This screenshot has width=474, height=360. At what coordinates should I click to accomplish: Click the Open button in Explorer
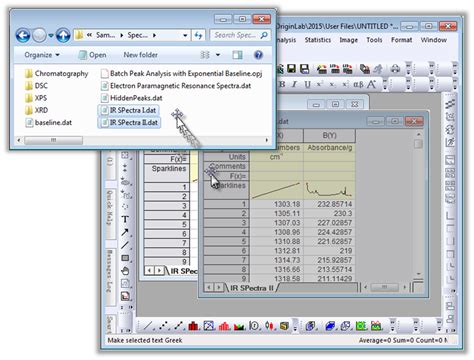point(92,55)
